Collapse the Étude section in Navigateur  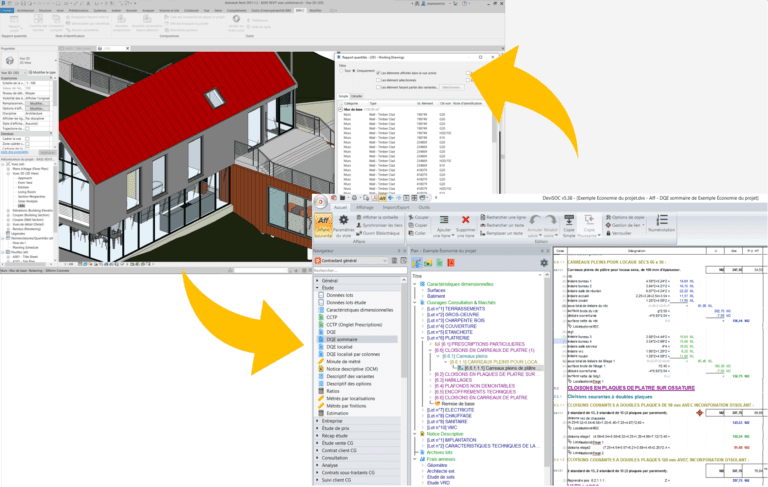(317, 288)
